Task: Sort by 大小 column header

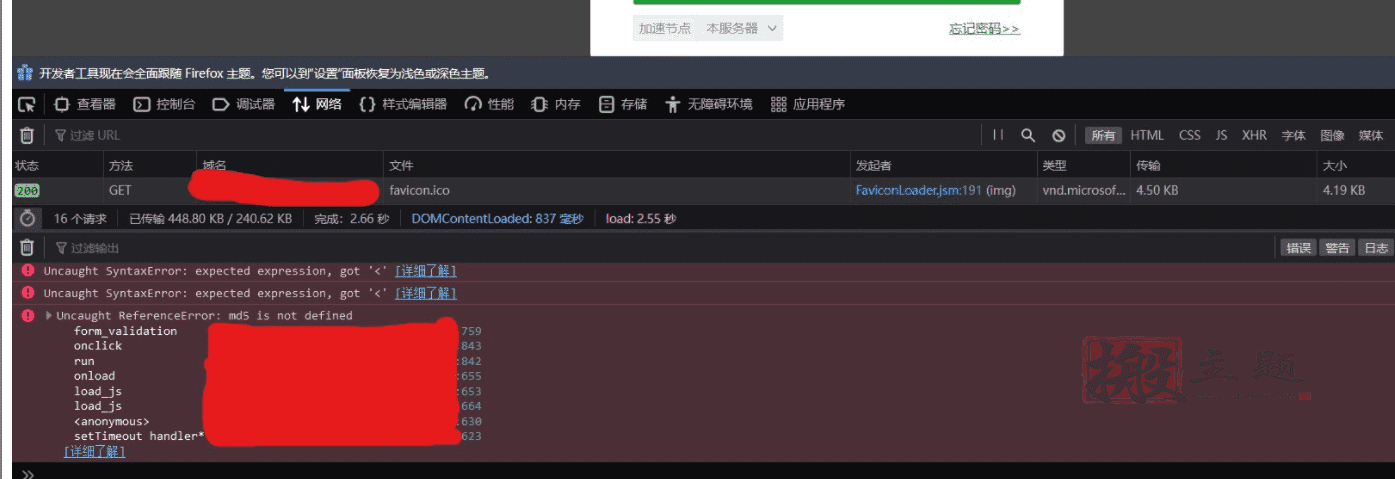Action: [1356, 165]
